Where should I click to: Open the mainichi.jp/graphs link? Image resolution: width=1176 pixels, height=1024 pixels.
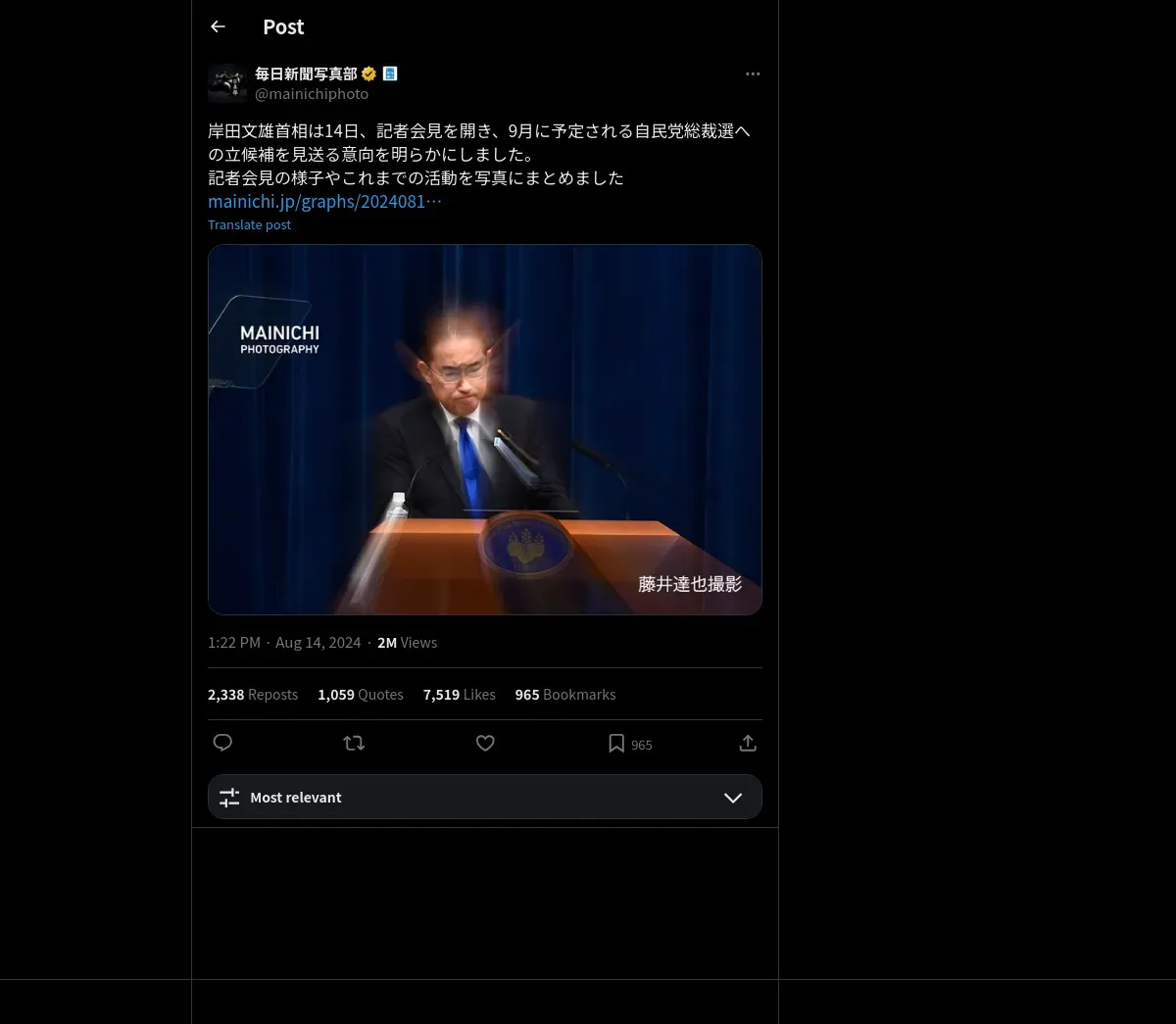(324, 201)
